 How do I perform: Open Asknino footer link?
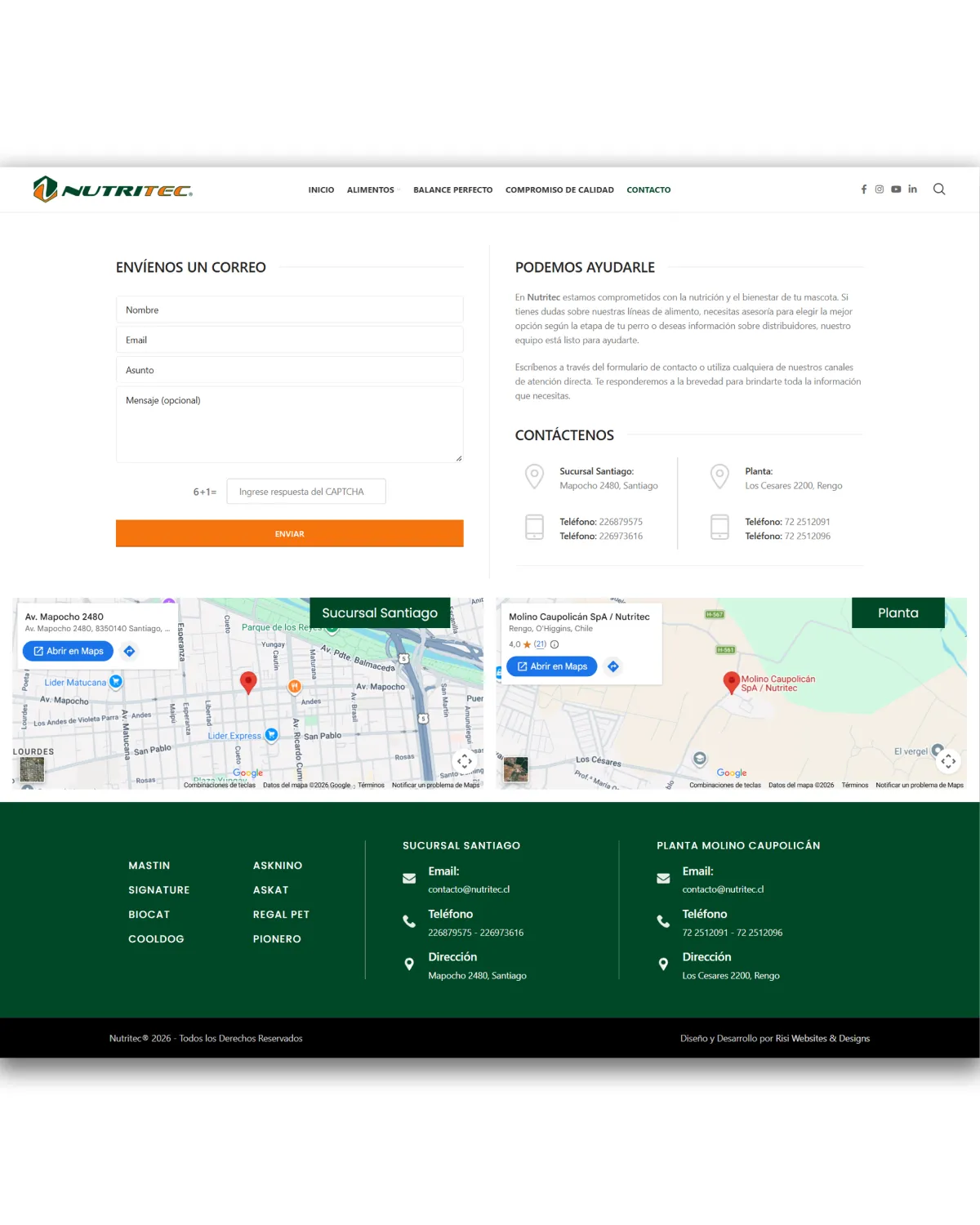pyautogui.click(x=278, y=866)
